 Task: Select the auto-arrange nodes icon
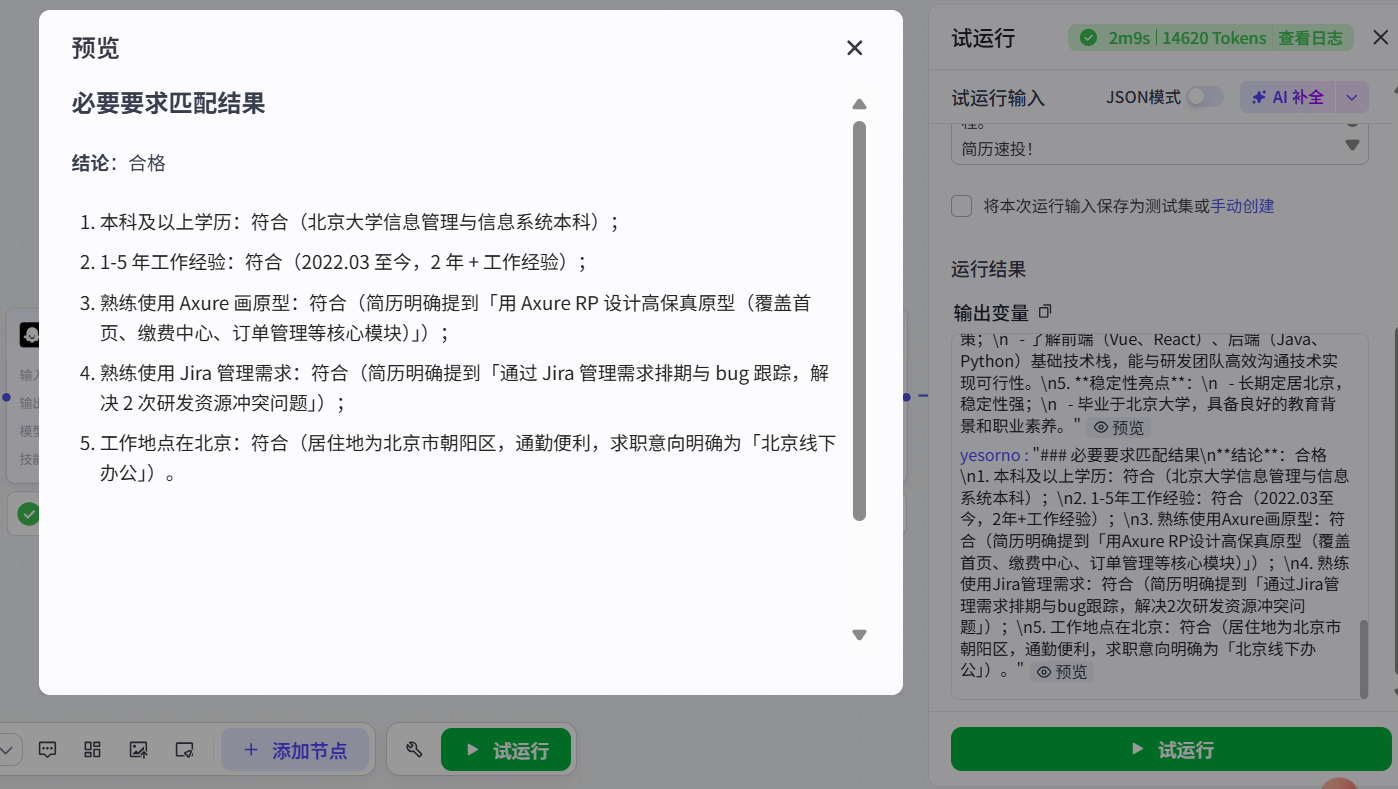(x=91, y=749)
